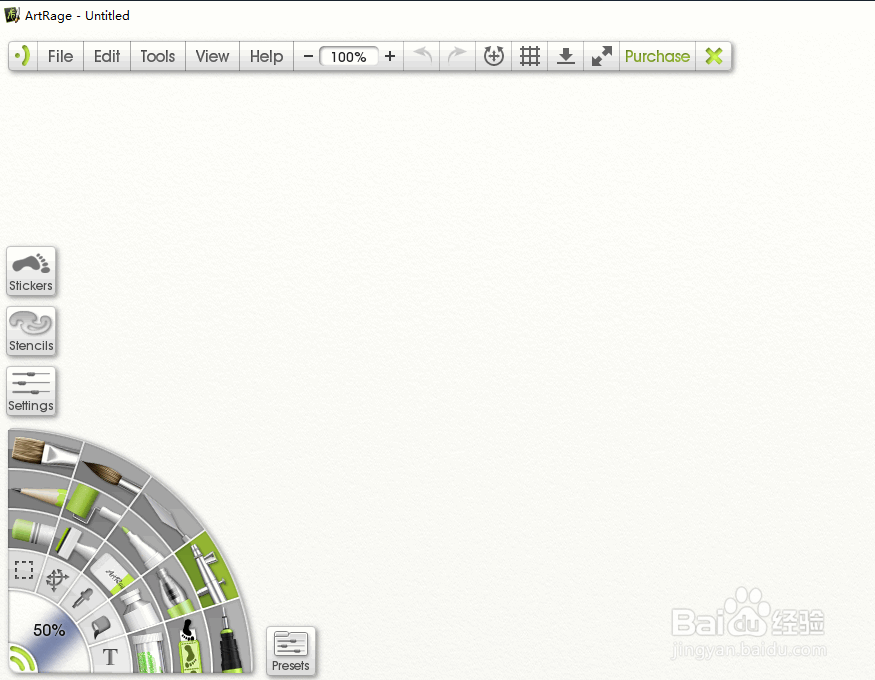Click the canvas positioner rotate icon
Viewport: 875px width, 680px height.
click(x=493, y=56)
